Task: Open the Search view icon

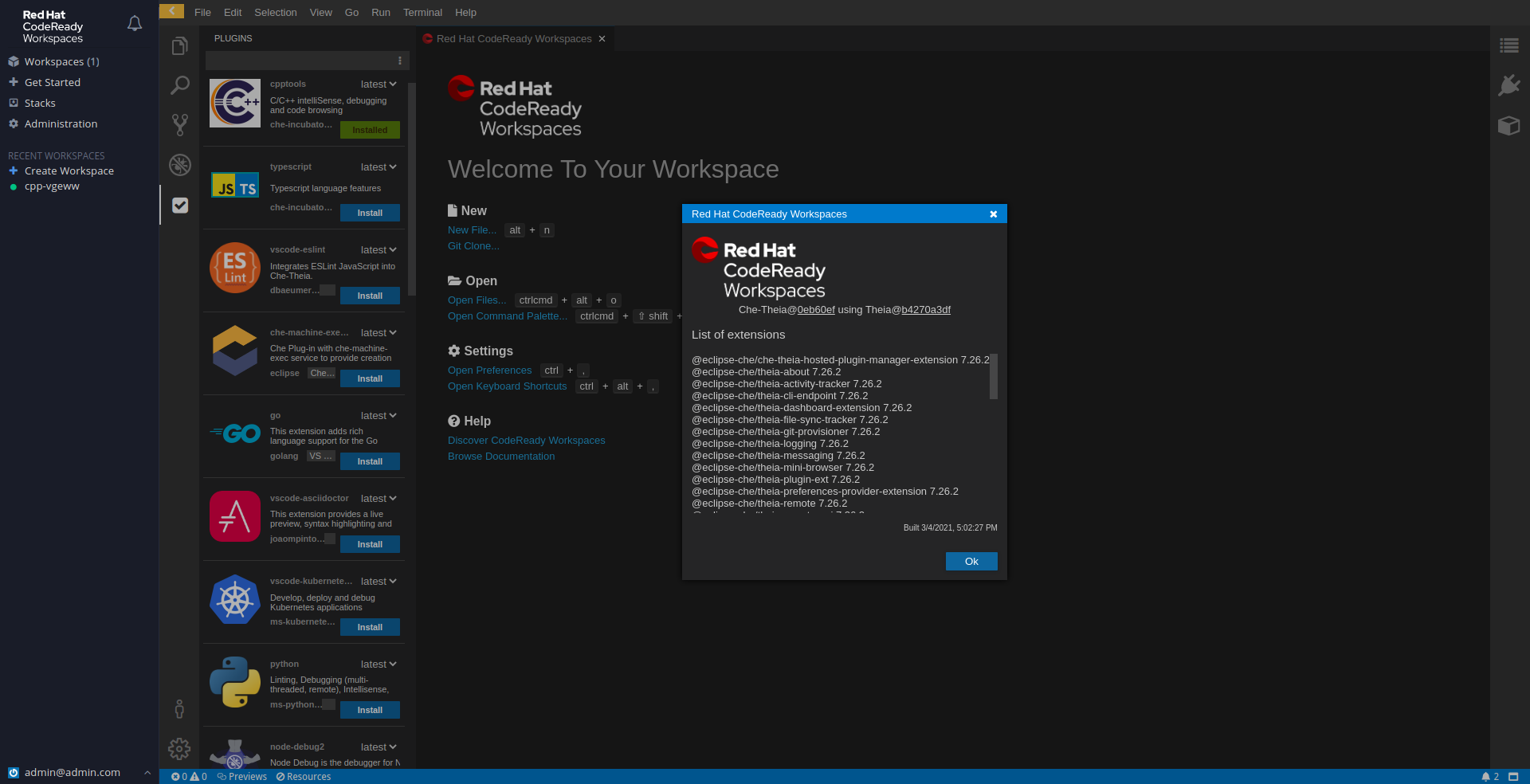Action: click(180, 85)
